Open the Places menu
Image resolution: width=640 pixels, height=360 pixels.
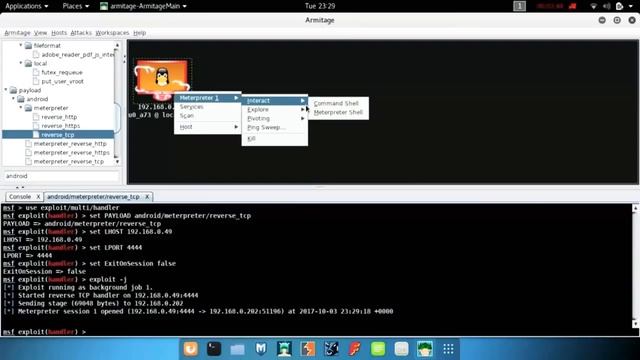(76, 6)
